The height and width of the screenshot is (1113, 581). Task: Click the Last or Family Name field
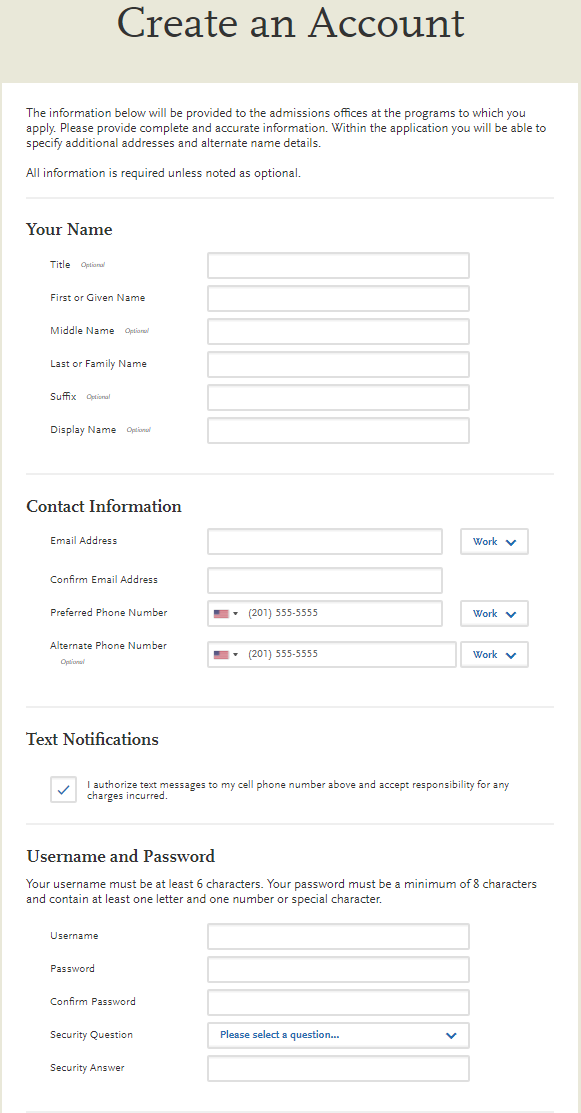[x=338, y=364]
